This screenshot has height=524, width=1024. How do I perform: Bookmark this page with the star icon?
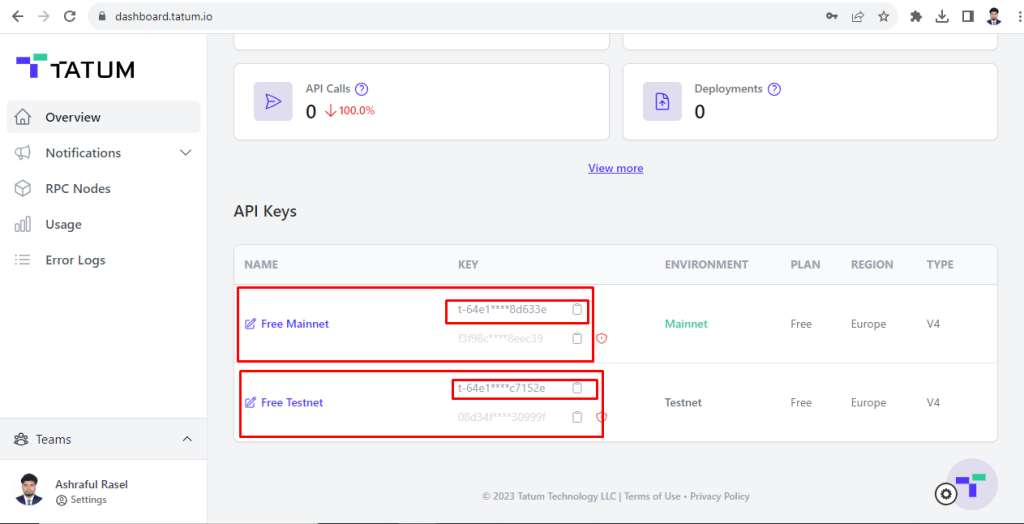[883, 17]
